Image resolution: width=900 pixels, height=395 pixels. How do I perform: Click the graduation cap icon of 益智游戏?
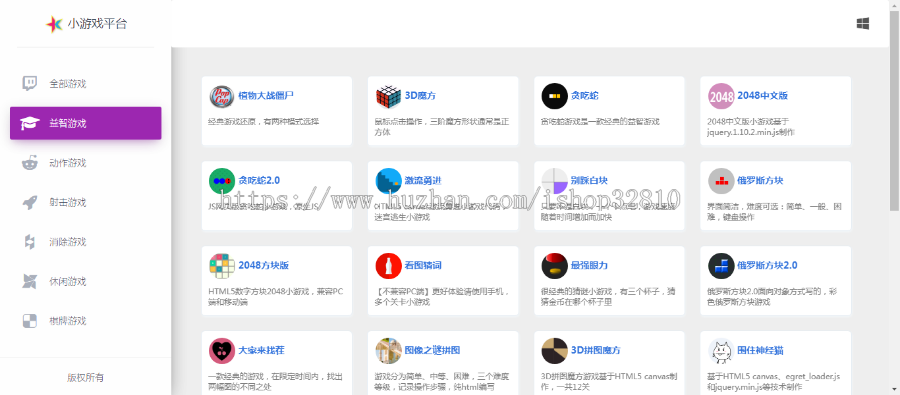tap(30, 123)
